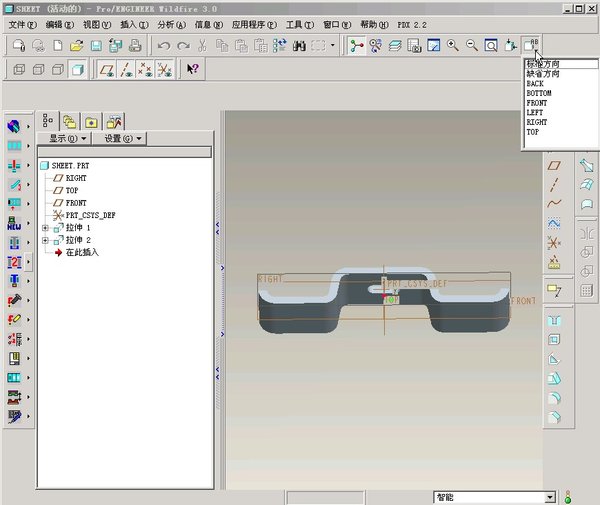Toggle coordinate systems display icon
600x505 pixels.
[x=165, y=69]
